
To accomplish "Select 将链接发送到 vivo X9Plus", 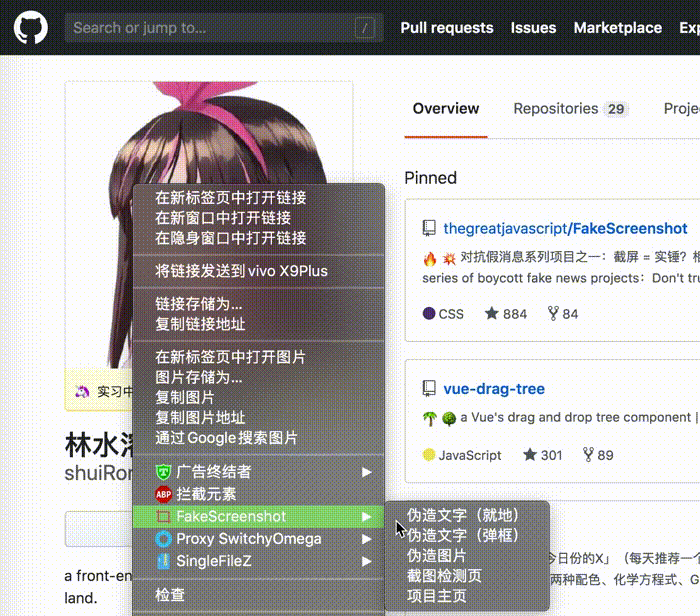I will [x=259, y=271].
